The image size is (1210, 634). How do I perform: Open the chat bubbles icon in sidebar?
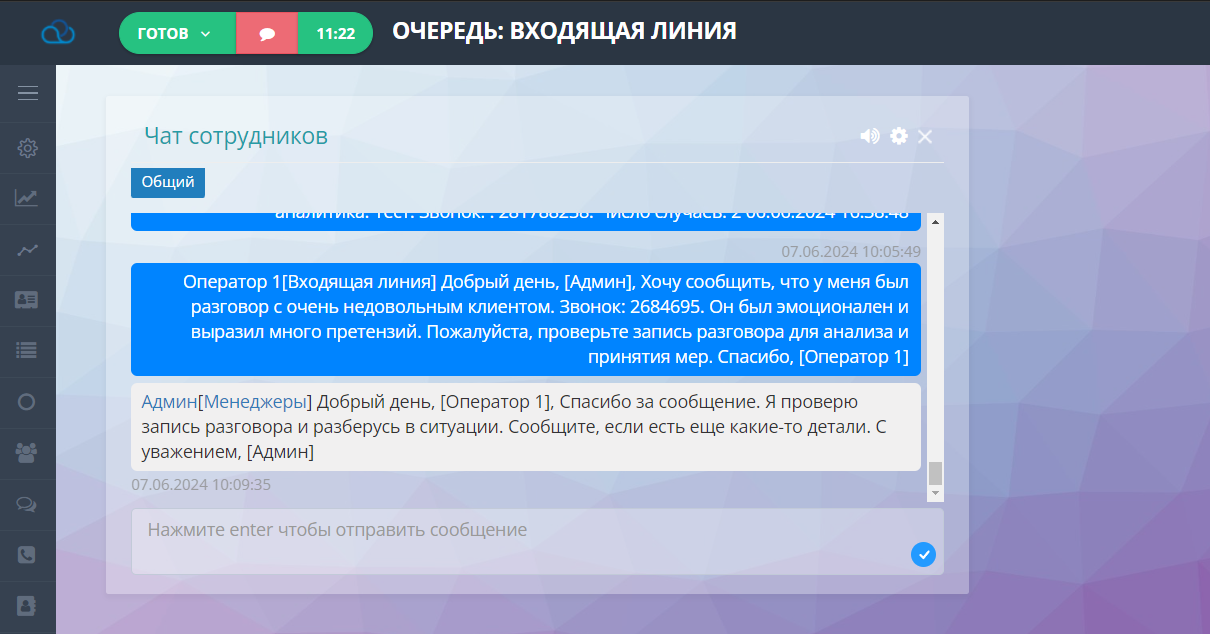coord(27,503)
